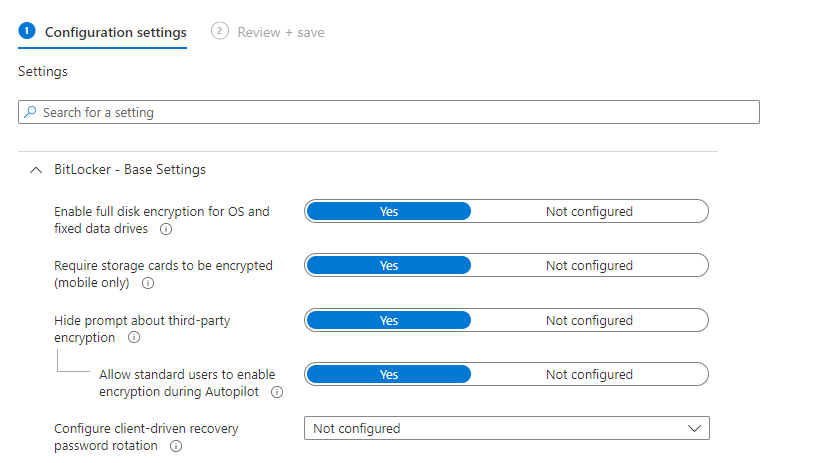
Task: Switch to Review + save tab
Action: pyautogui.click(x=281, y=32)
